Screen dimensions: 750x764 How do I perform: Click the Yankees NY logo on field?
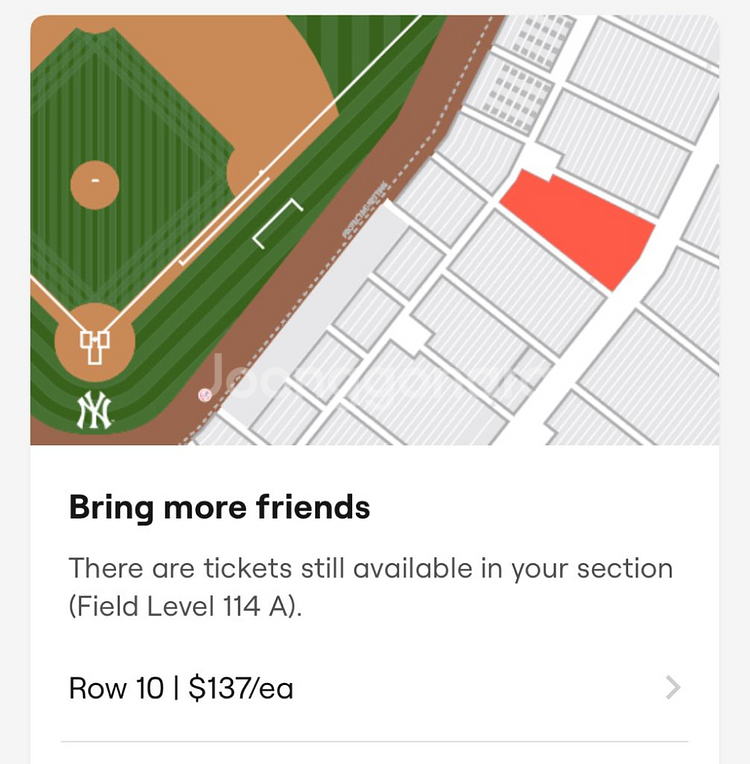pos(95,411)
